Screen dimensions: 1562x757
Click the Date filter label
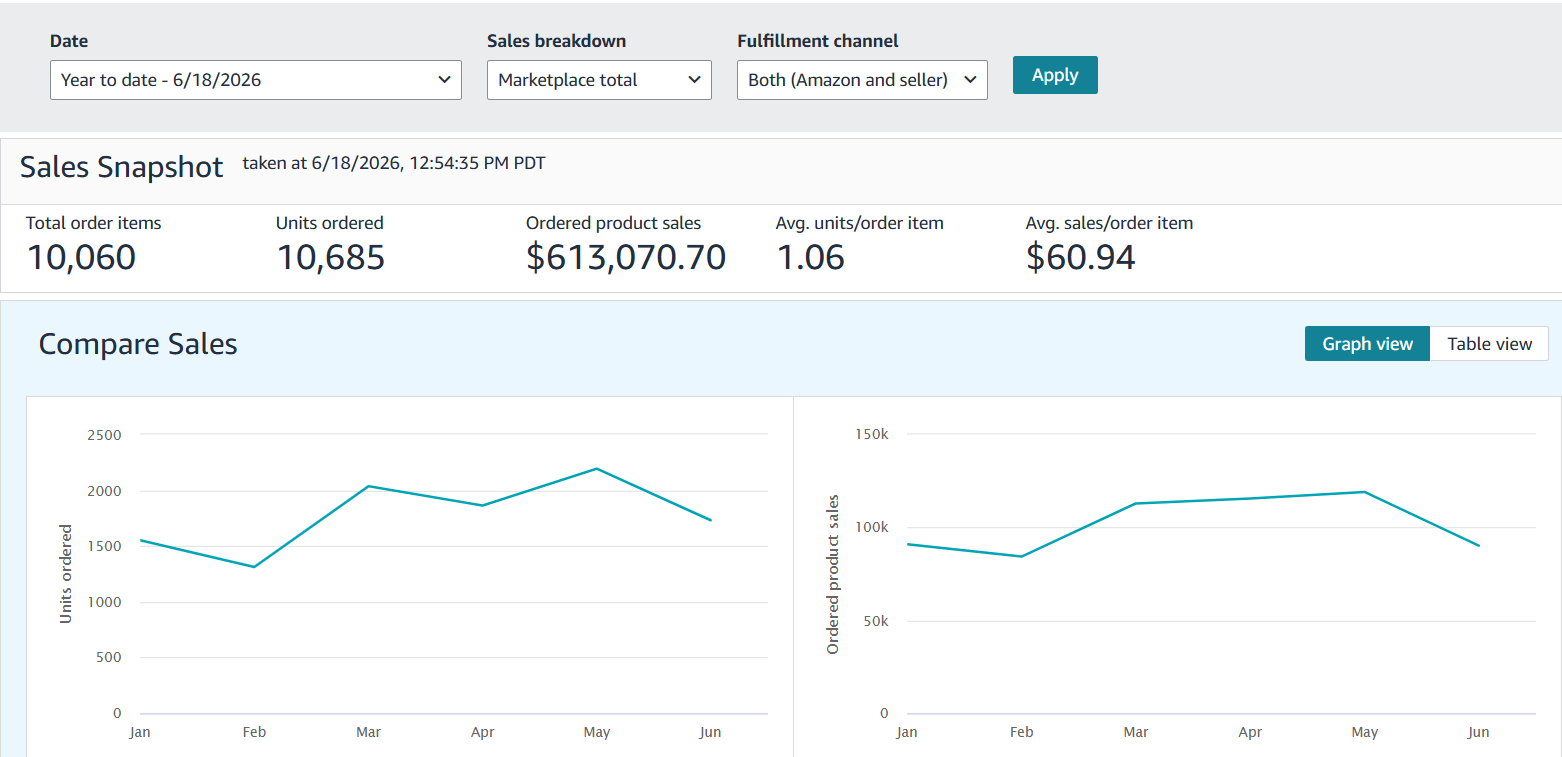point(69,41)
